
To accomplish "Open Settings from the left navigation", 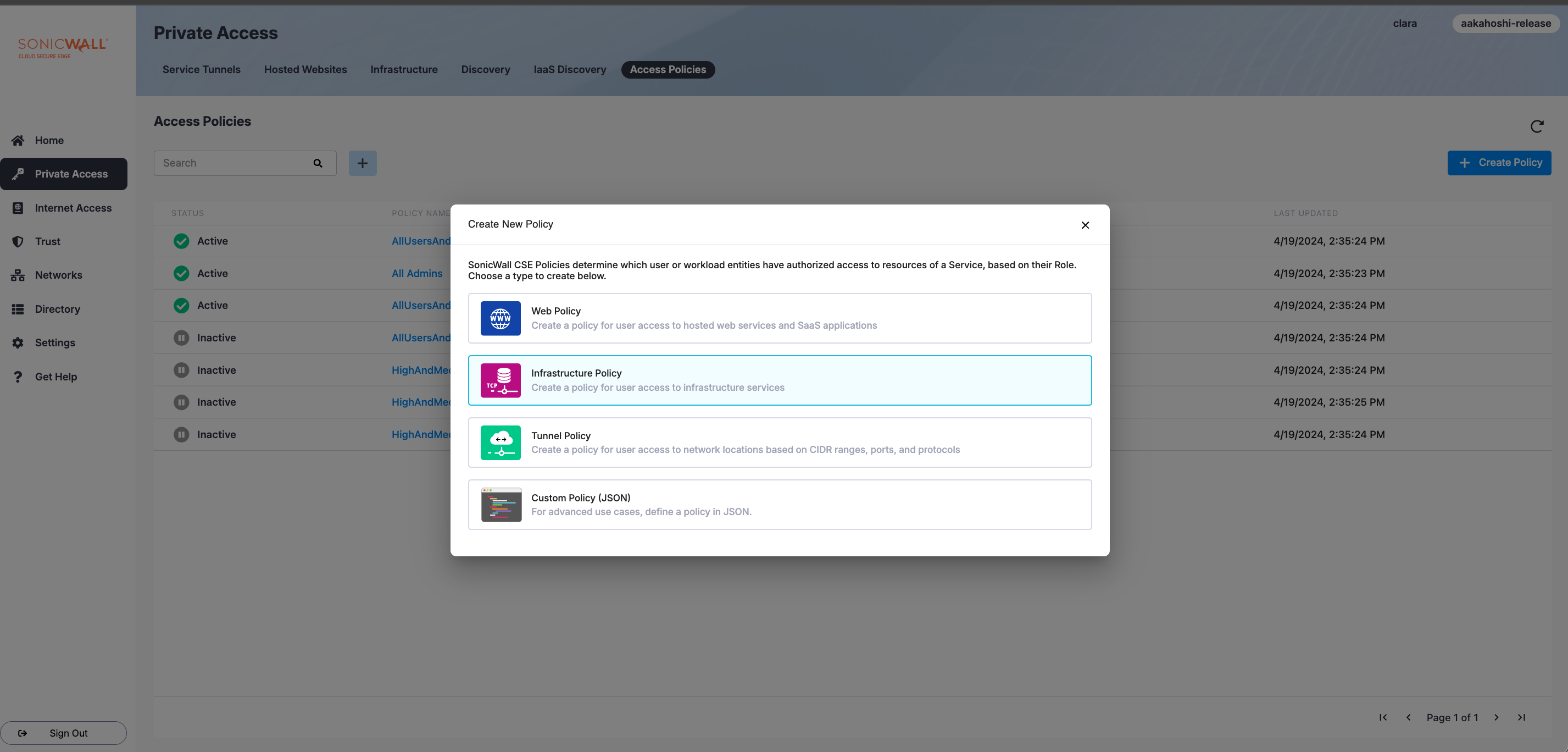I will coord(55,343).
